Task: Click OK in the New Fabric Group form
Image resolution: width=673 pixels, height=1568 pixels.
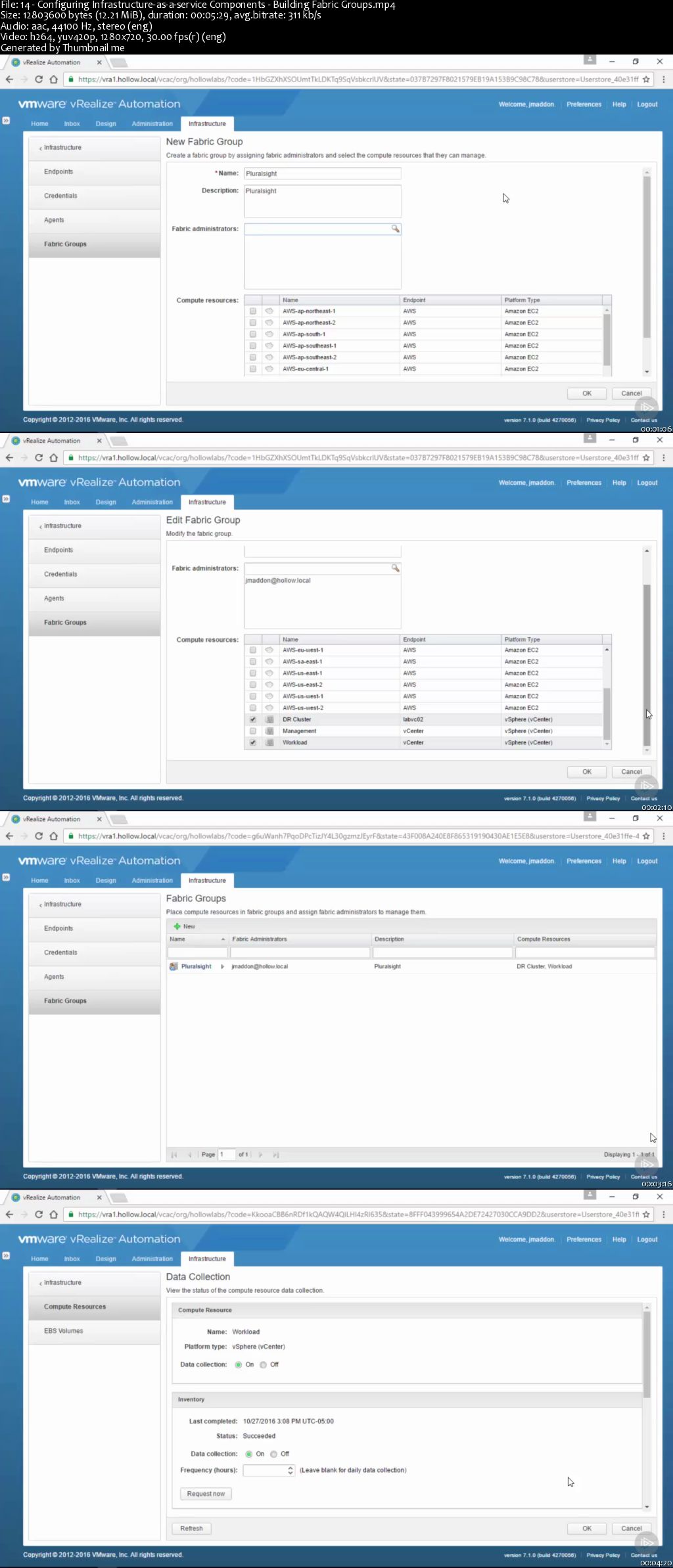Action: tap(587, 393)
